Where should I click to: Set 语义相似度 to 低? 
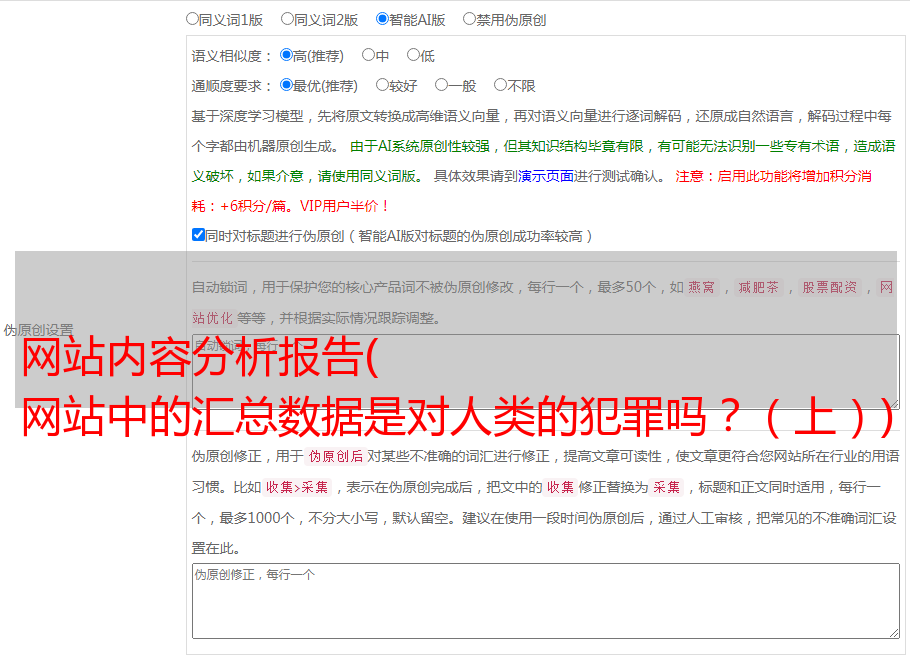(x=413, y=55)
